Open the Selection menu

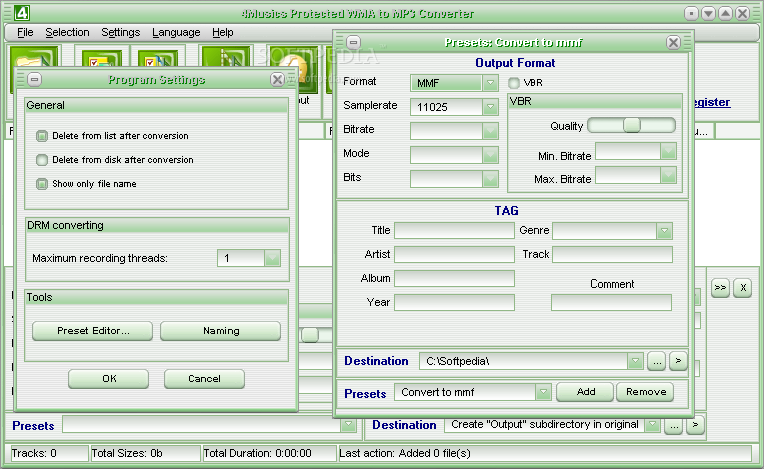(x=67, y=33)
